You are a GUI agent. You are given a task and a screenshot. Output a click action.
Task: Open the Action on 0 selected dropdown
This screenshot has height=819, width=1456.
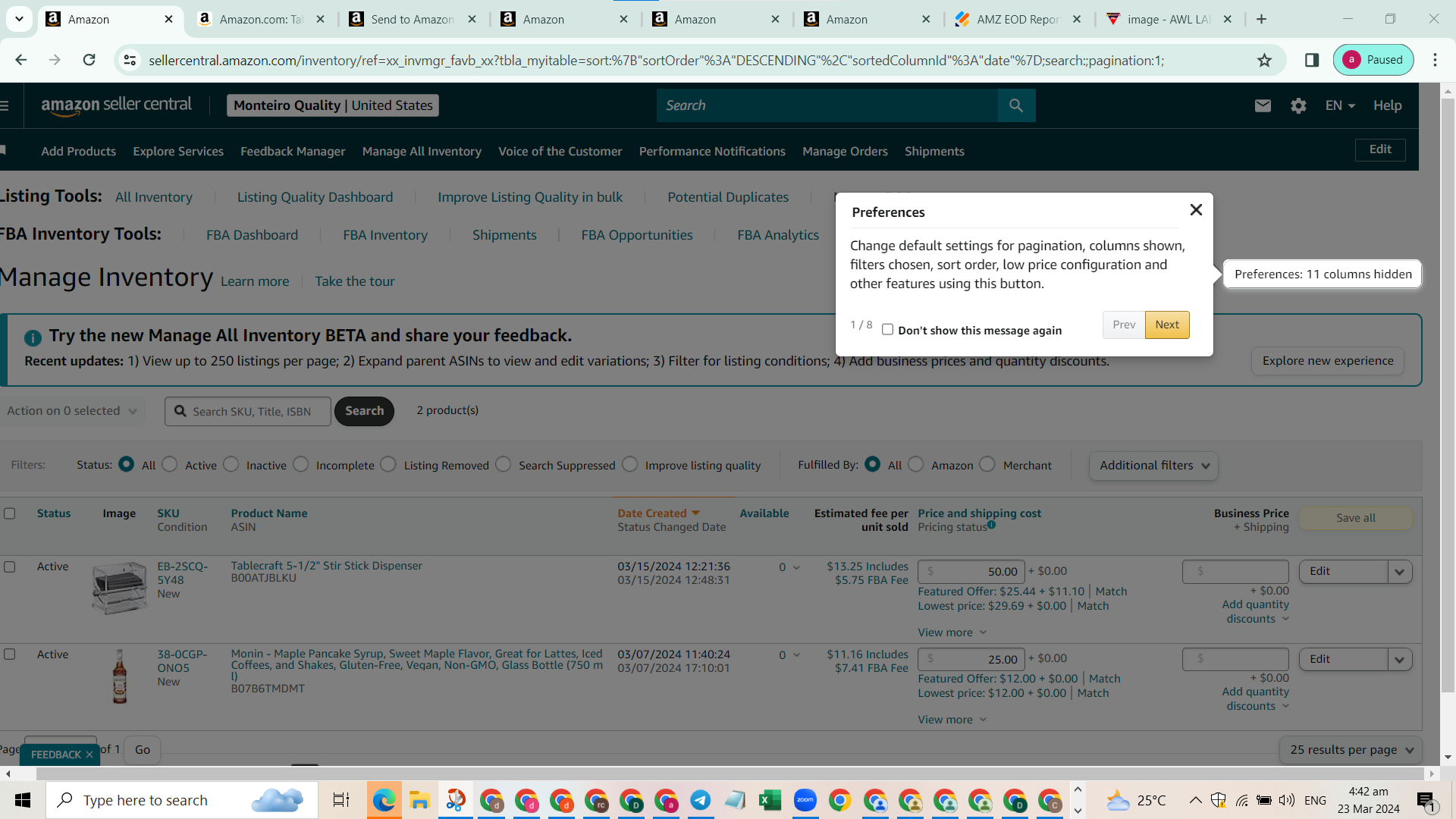(x=73, y=411)
